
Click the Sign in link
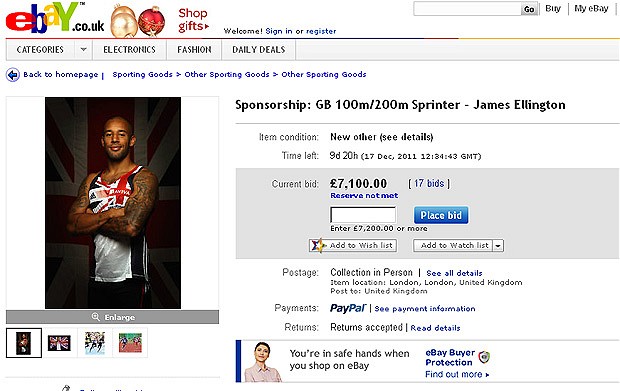tap(279, 31)
